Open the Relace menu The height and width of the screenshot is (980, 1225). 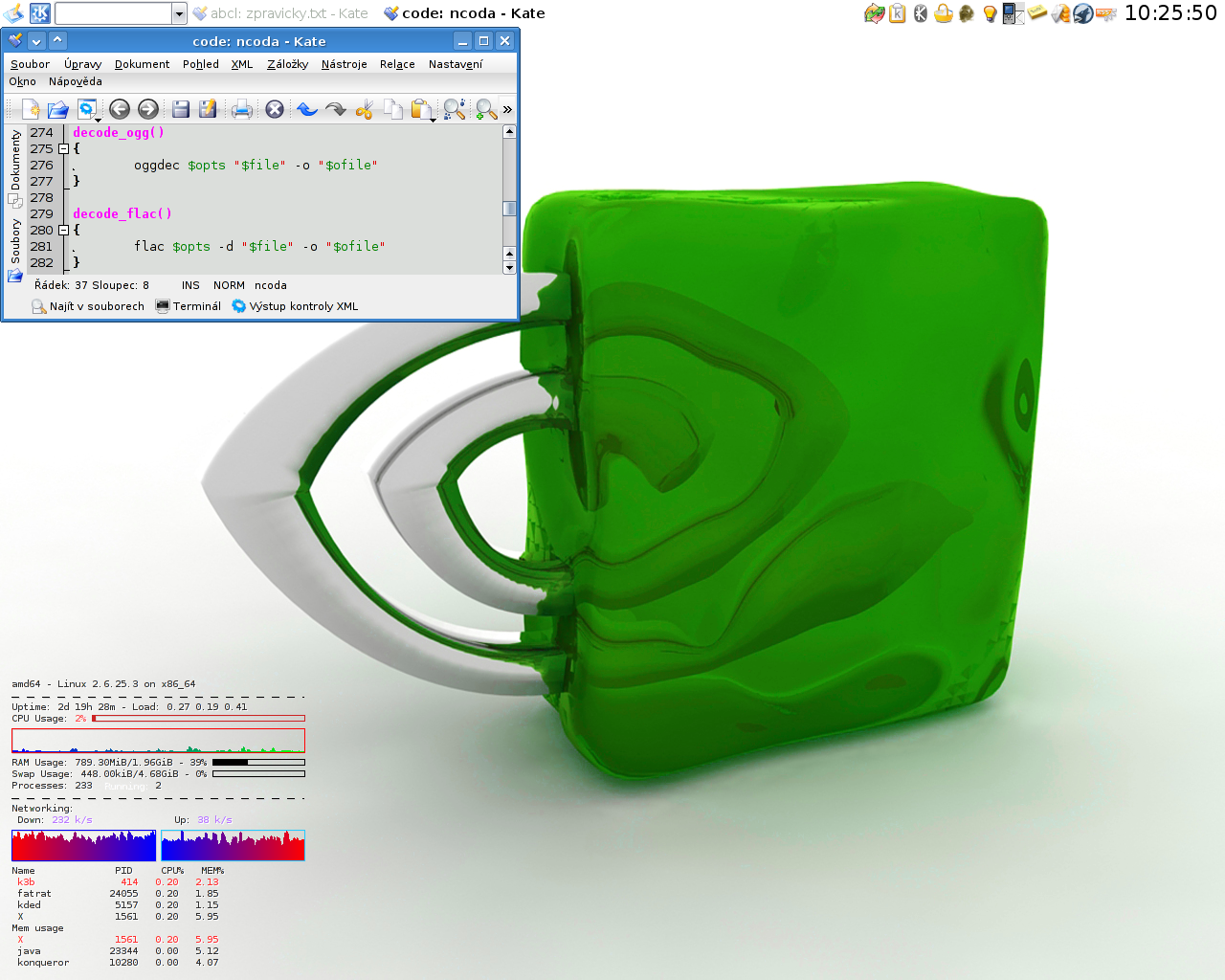coord(397,64)
